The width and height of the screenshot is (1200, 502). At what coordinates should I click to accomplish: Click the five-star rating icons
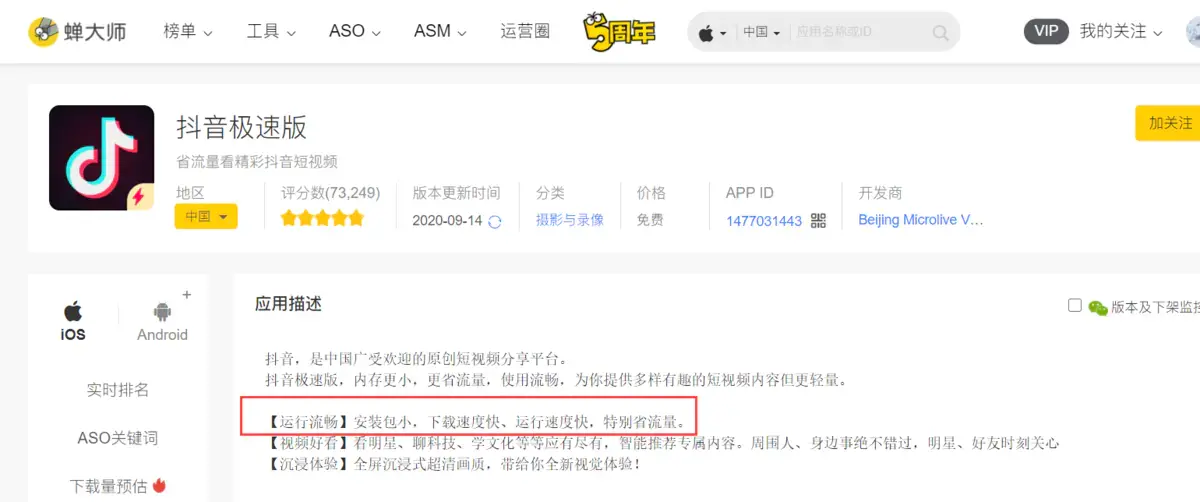click(x=322, y=218)
